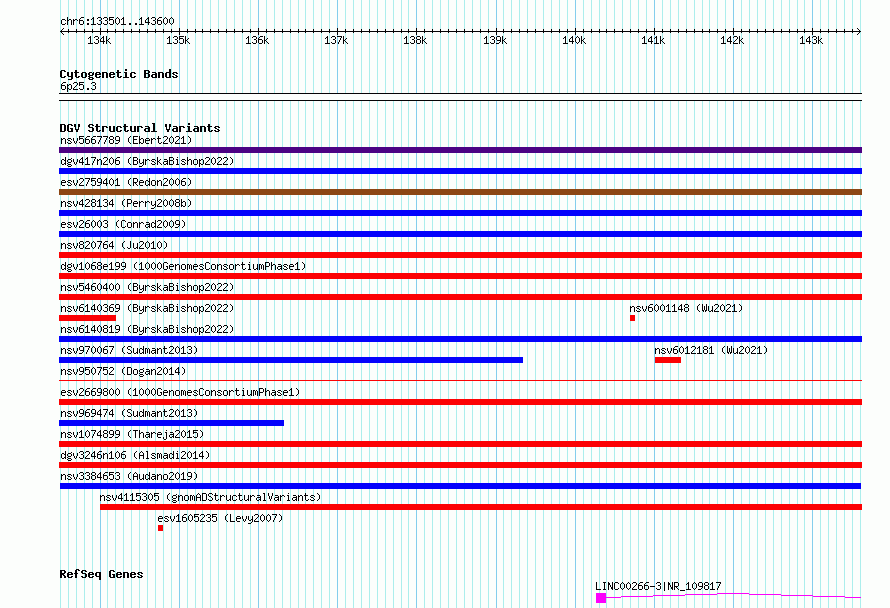The height and width of the screenshot is (608, 890).
Task: Click the nsv6012181 (Wu2021) label
Action: pyautogui.click(x=711, y=350)
